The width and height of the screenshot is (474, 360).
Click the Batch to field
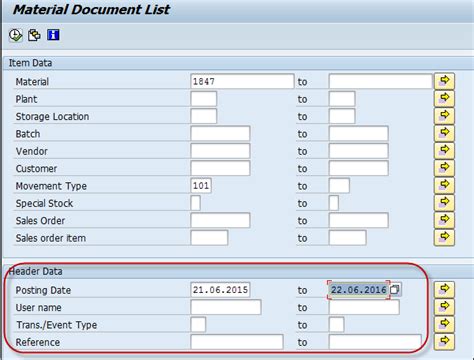tap(359, 134)
